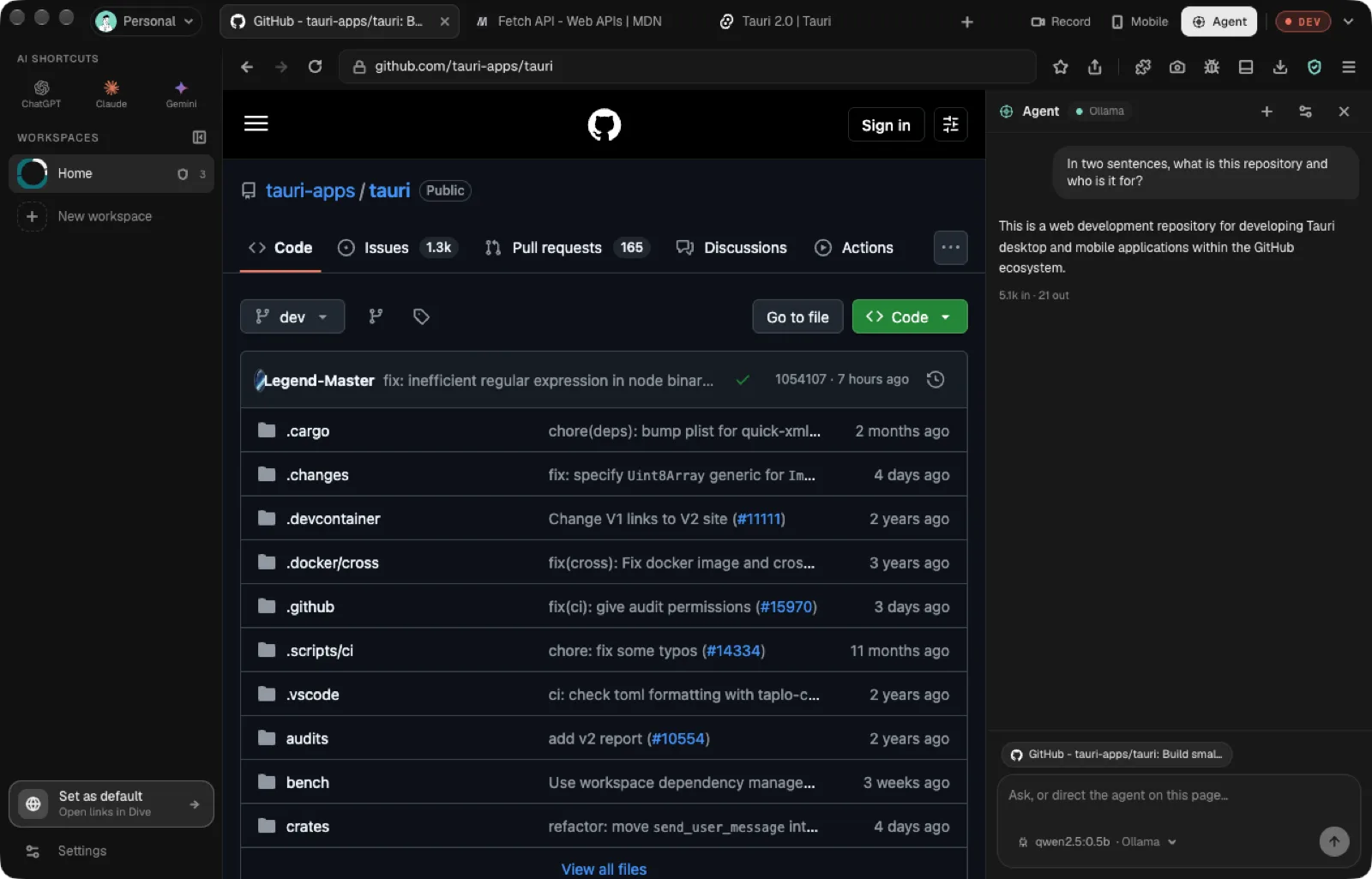Click the Go to file button
Viewport: 1372px width, 879px height.
pyautogui.click(x=797, y=316)
